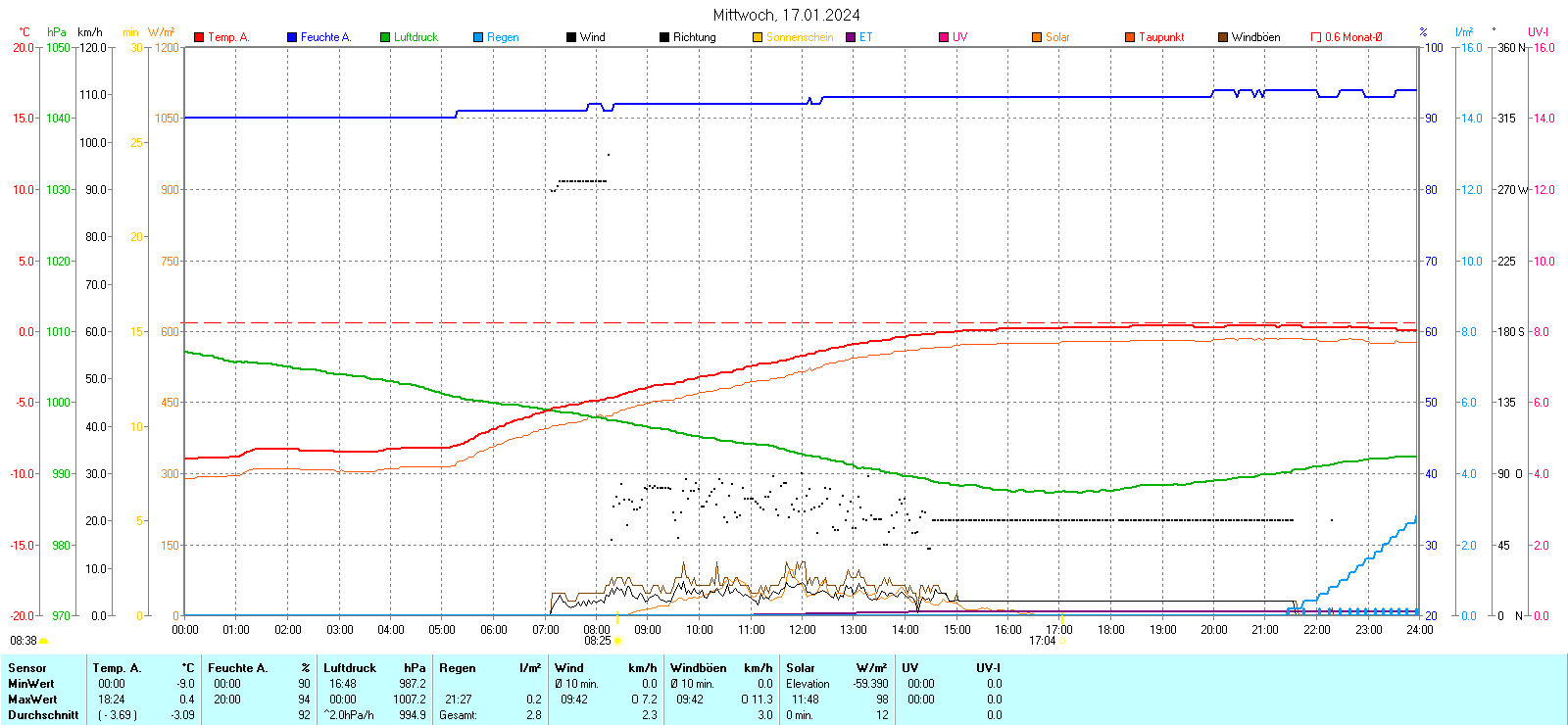The image size is (1568, 725).
Task: Click the minimum temperature value "-9.0"
Action: 185,684
